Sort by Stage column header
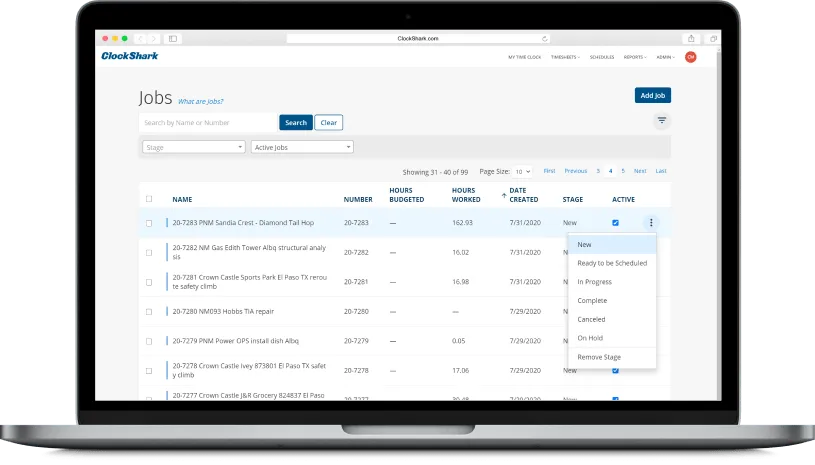This screenshot has height=465, width=815. (x=573, y=200)
